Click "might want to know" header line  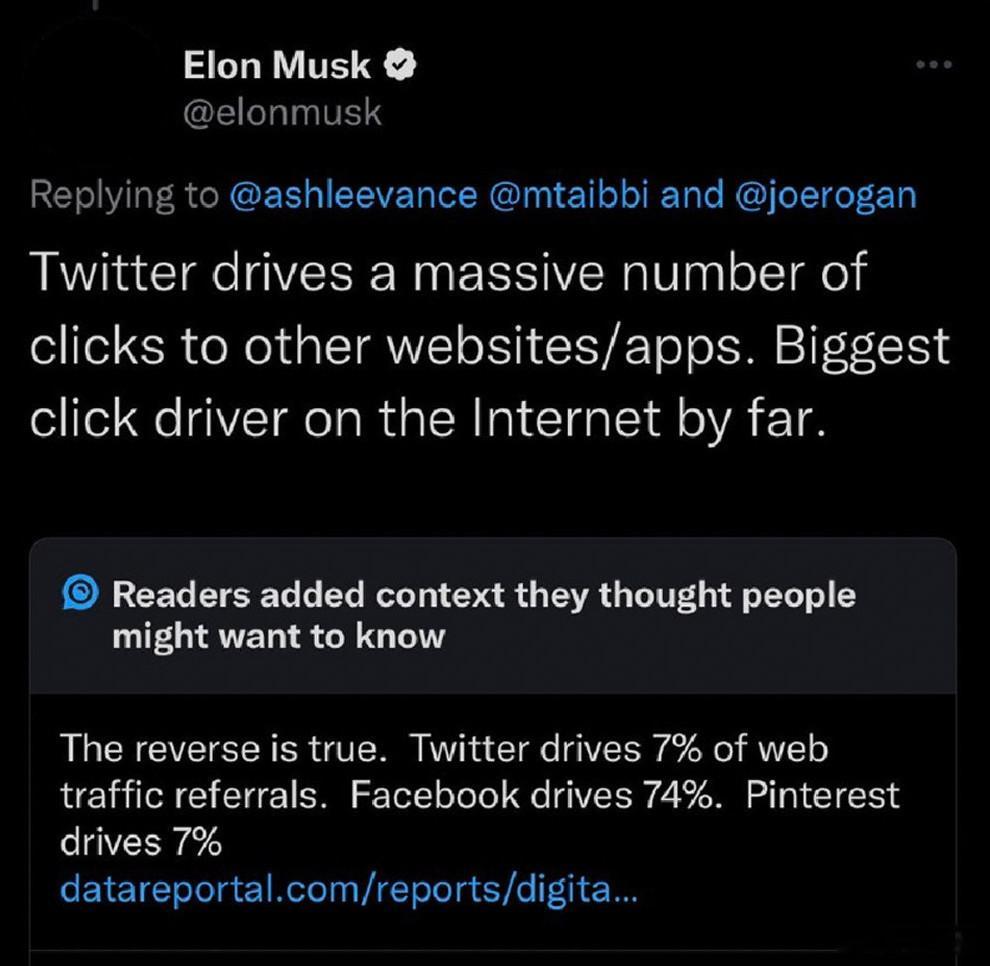(278, 636)
